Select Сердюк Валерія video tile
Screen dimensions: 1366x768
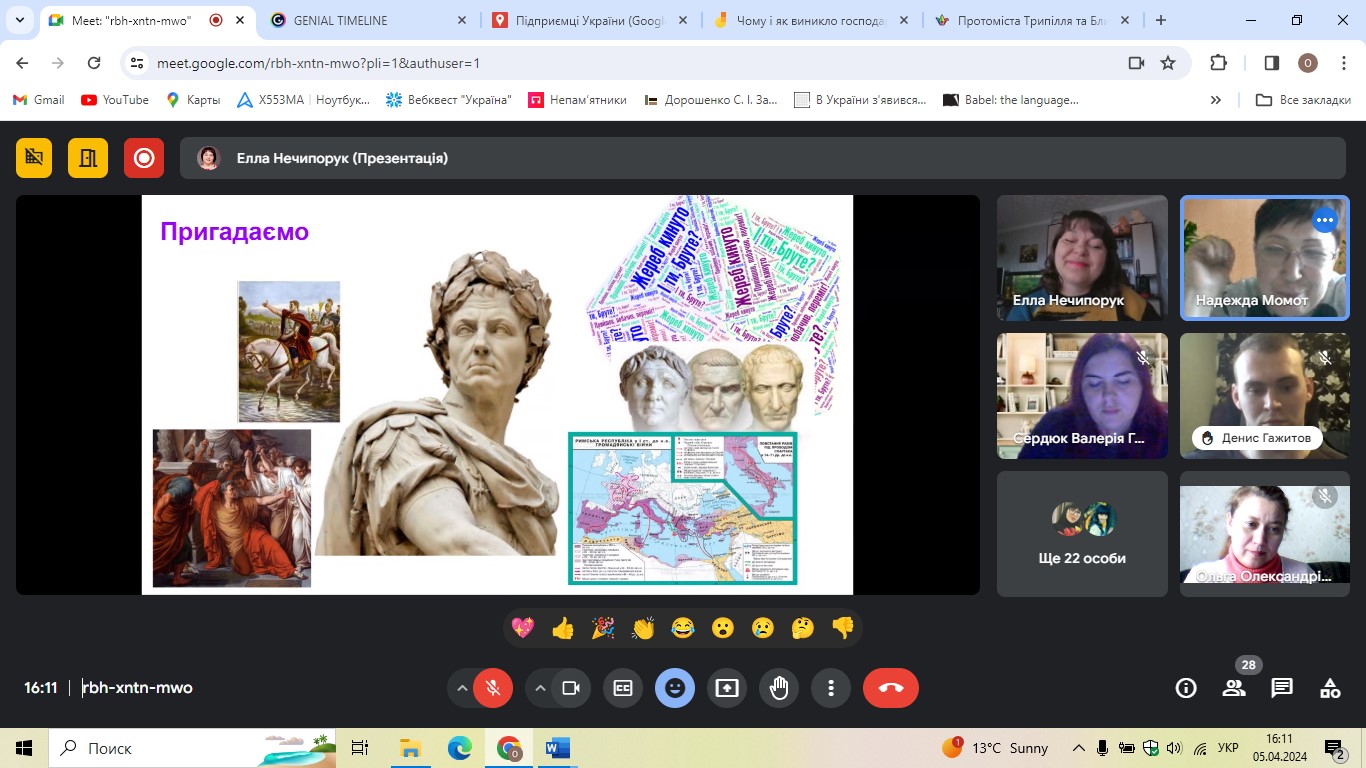[x=1082, y=396]
